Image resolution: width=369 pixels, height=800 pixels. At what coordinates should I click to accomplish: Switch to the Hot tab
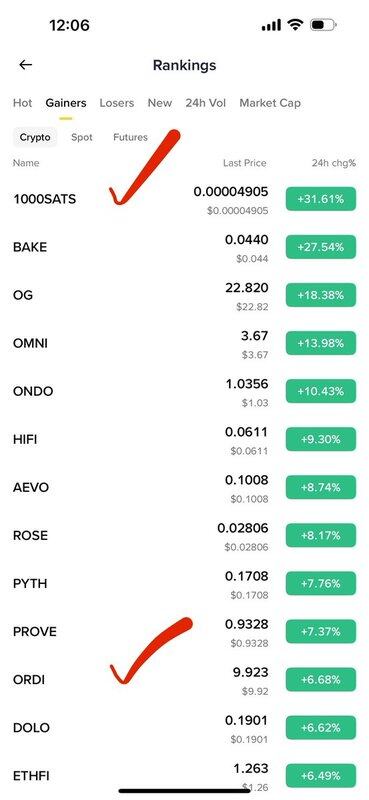(x=22, y=103)
